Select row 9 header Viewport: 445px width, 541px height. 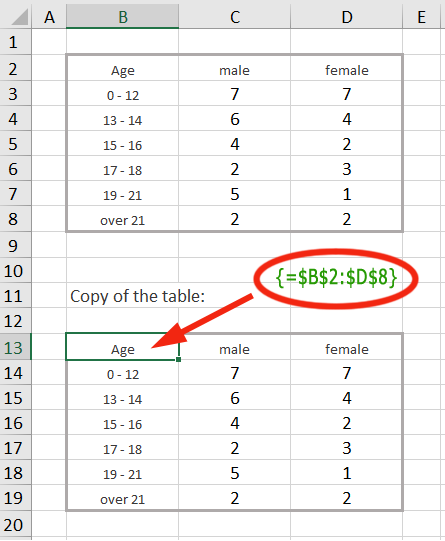pyautogui.click(x=16, y=245)
